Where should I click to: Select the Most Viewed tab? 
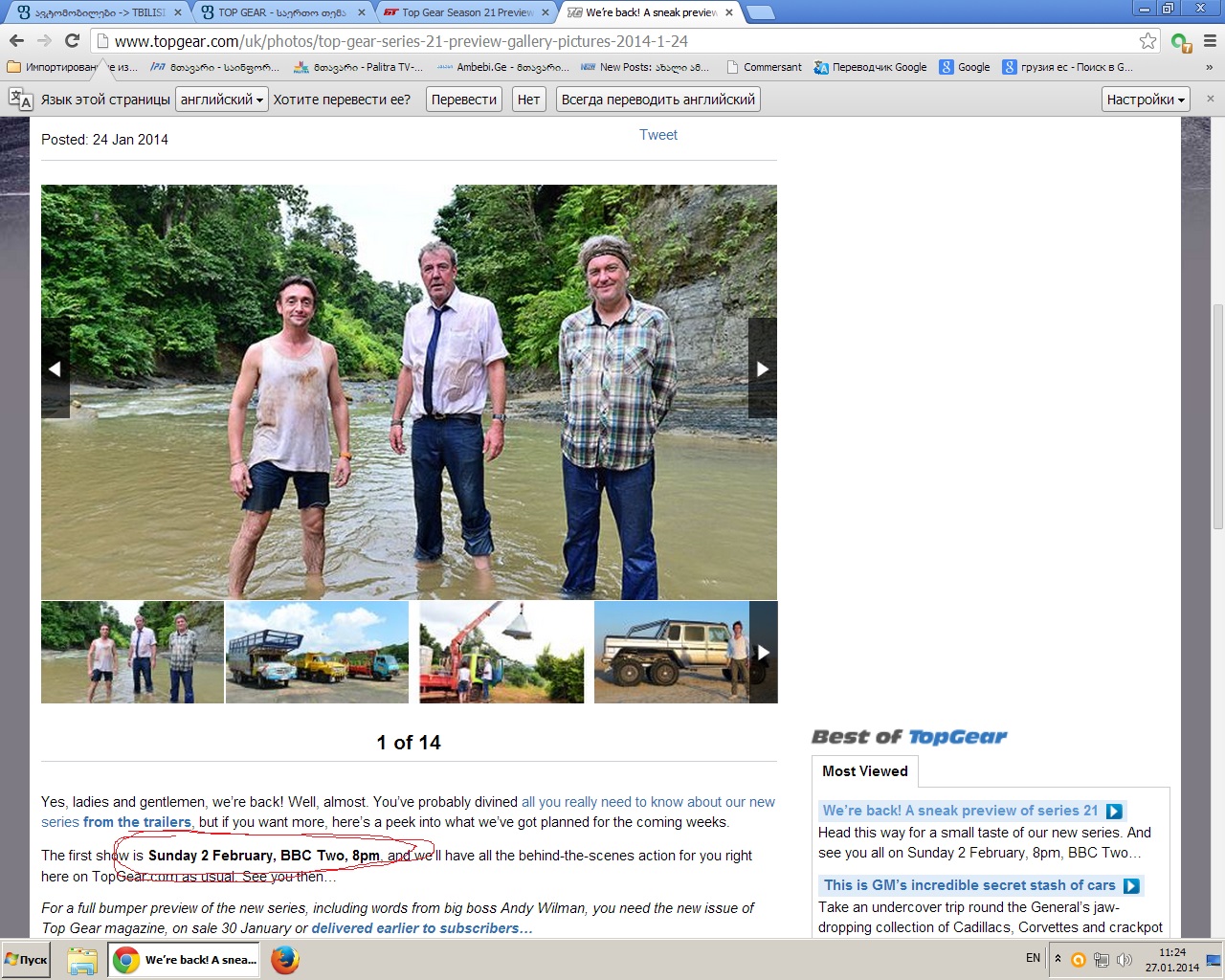(x=865, y=771)
